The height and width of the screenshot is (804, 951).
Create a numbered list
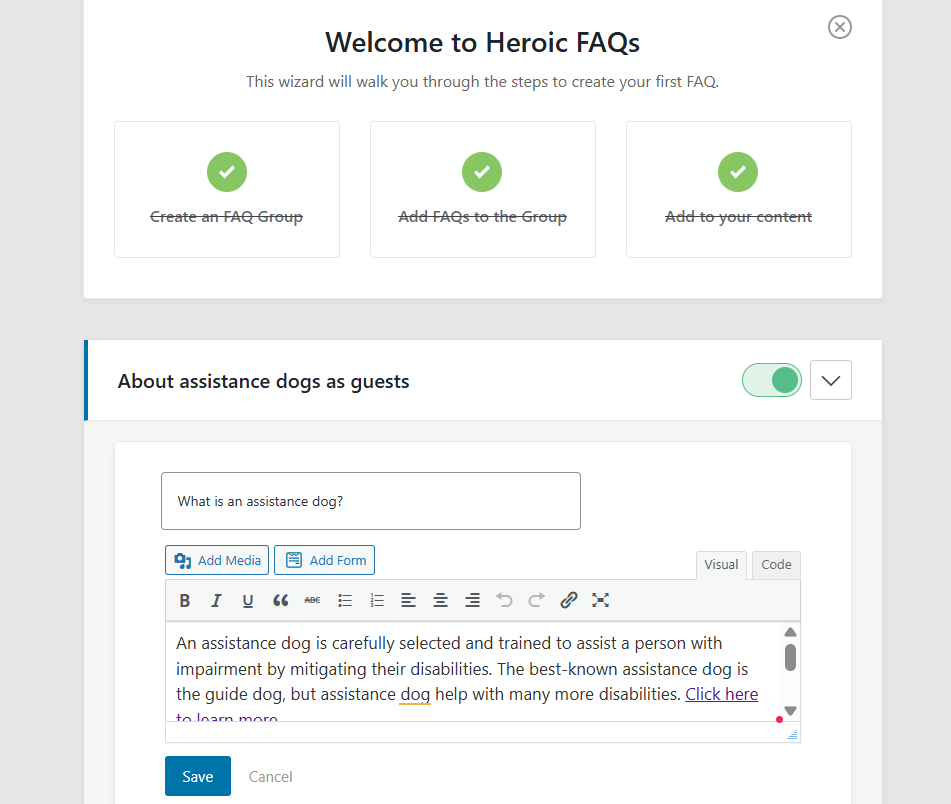377,600
